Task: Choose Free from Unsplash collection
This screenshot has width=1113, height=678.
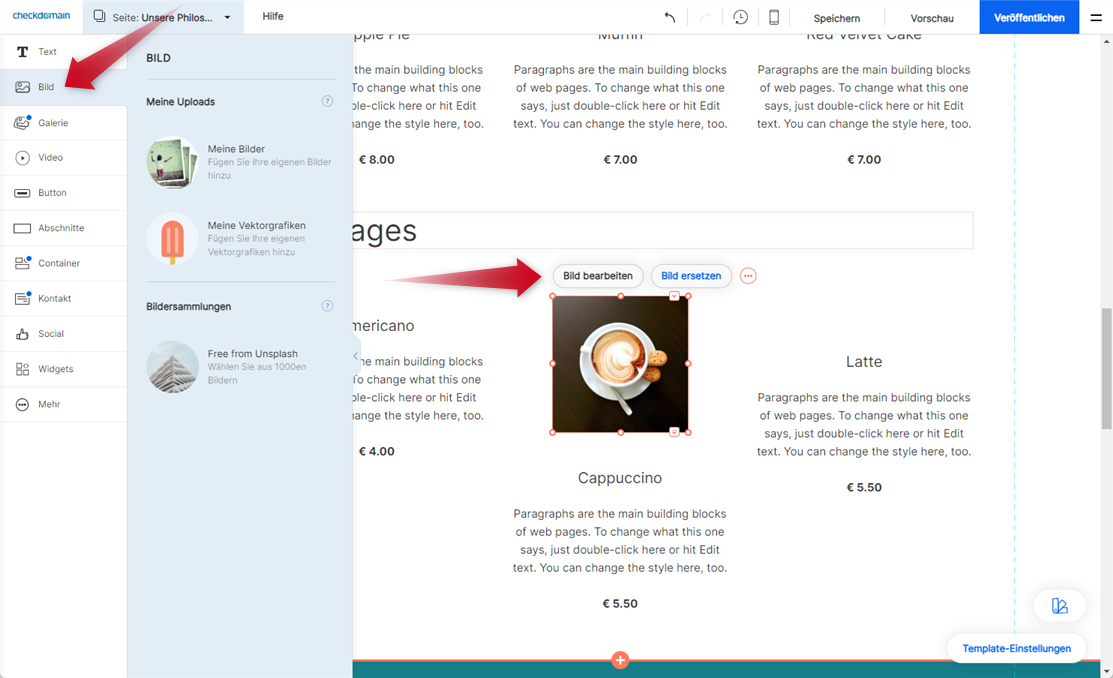Action: click(x=240, y=366)
